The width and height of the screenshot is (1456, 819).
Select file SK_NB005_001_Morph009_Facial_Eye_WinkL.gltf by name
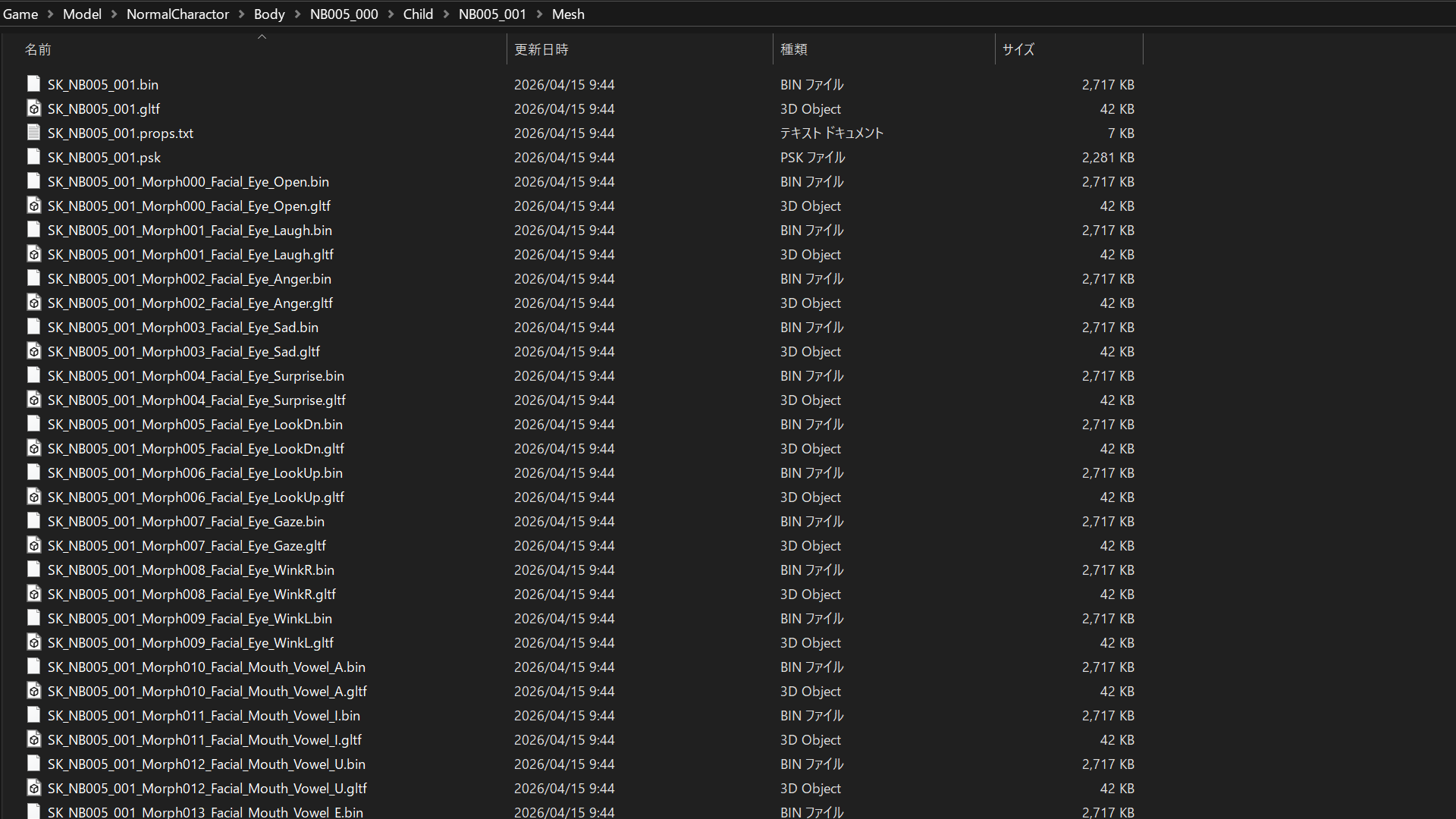pyautogui.click(x=190, y=643)
